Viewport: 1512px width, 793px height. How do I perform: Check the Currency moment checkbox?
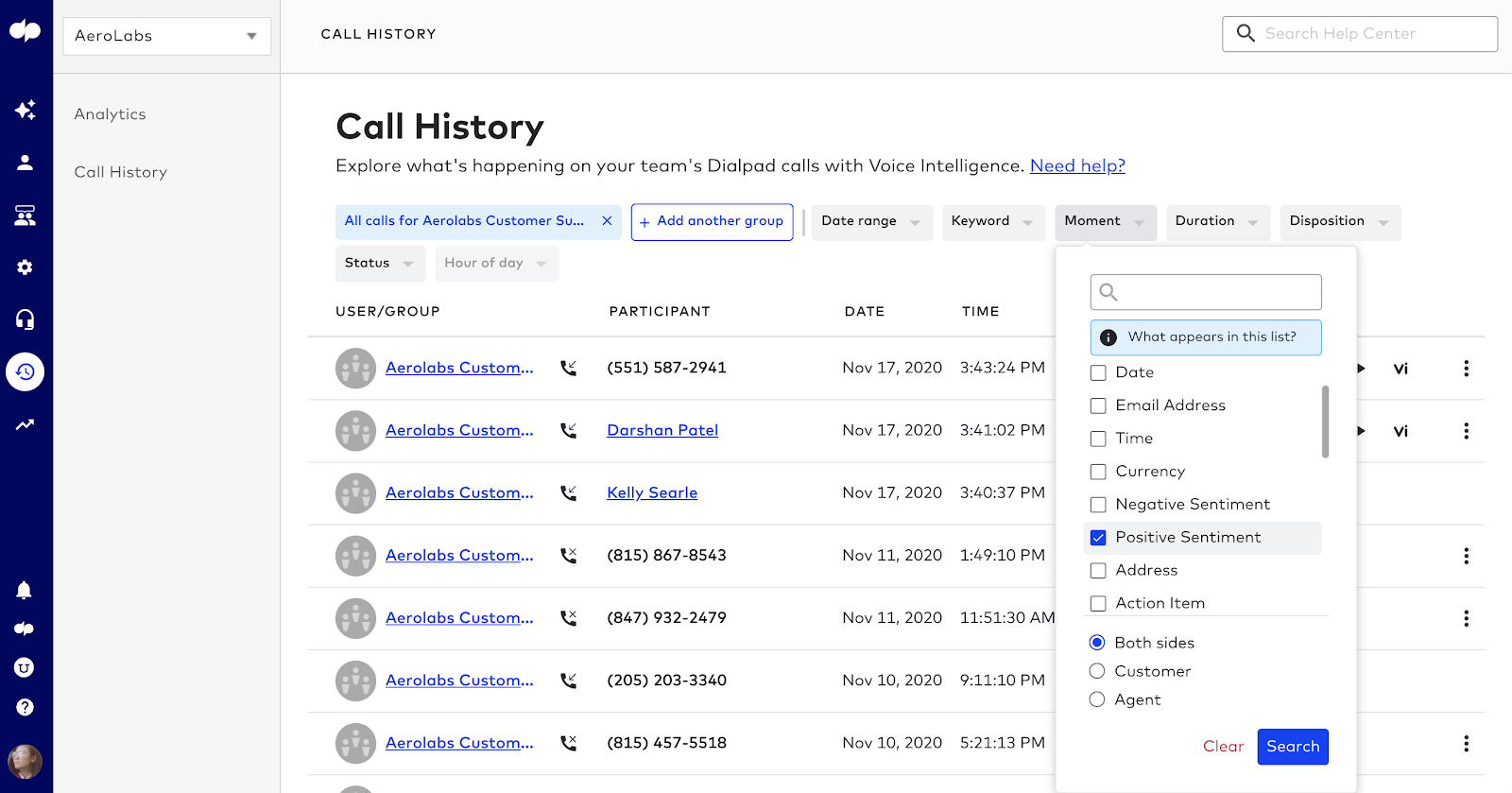[1098, 472]
